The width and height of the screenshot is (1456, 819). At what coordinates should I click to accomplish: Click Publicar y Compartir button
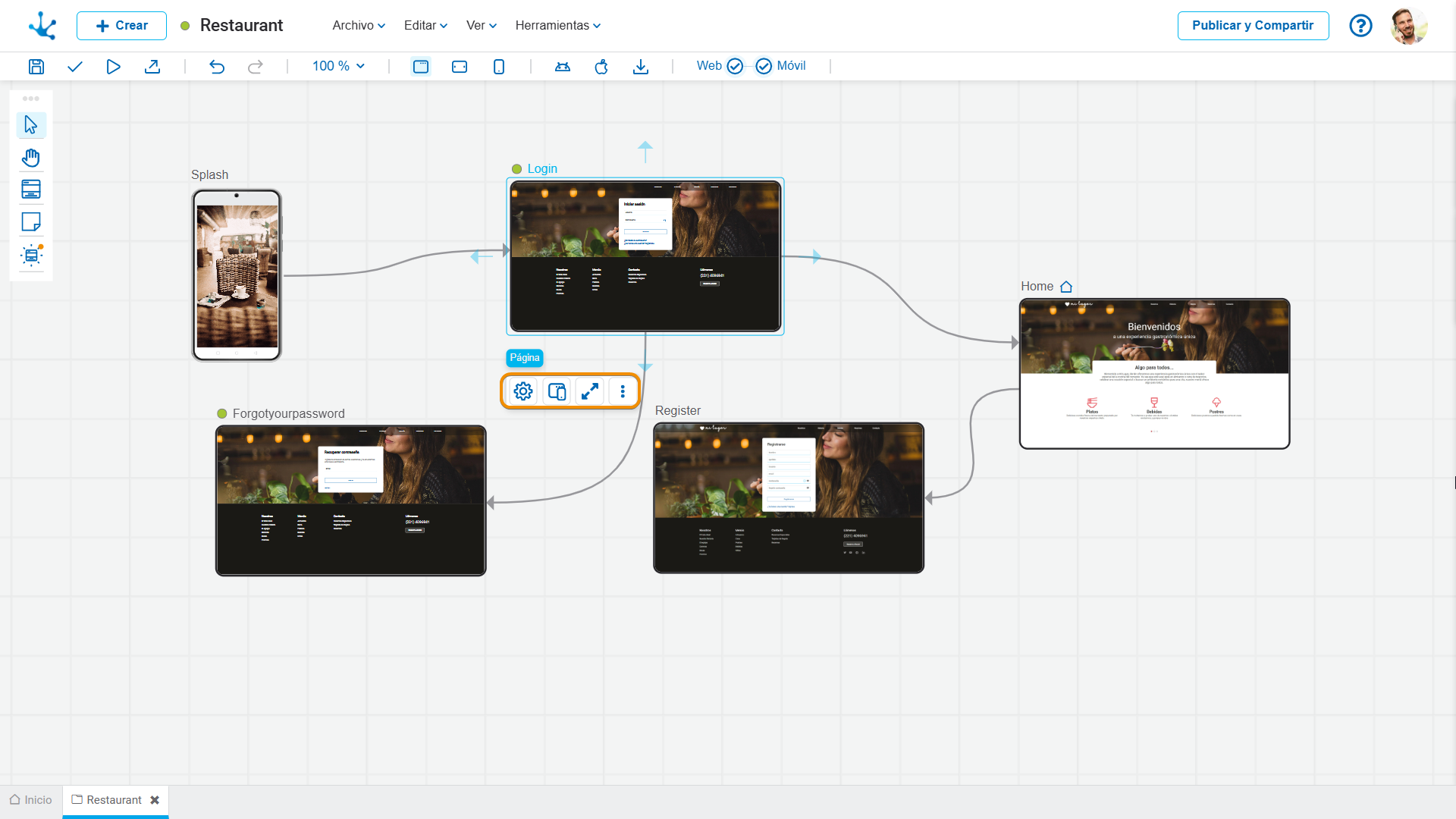coord(1252,26)
